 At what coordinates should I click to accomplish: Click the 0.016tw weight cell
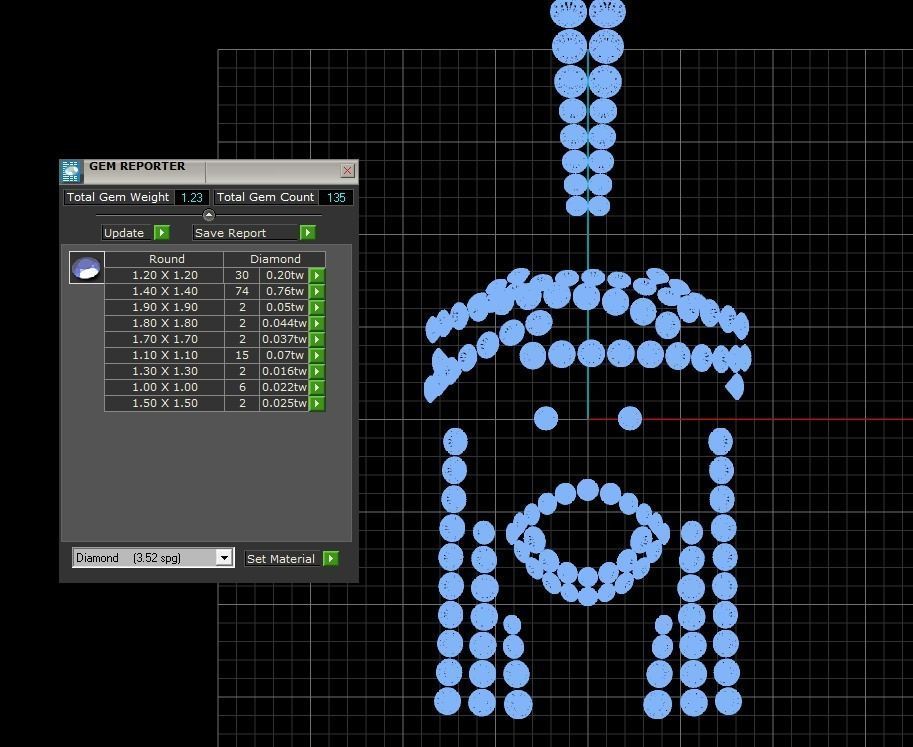click(284, 371)
